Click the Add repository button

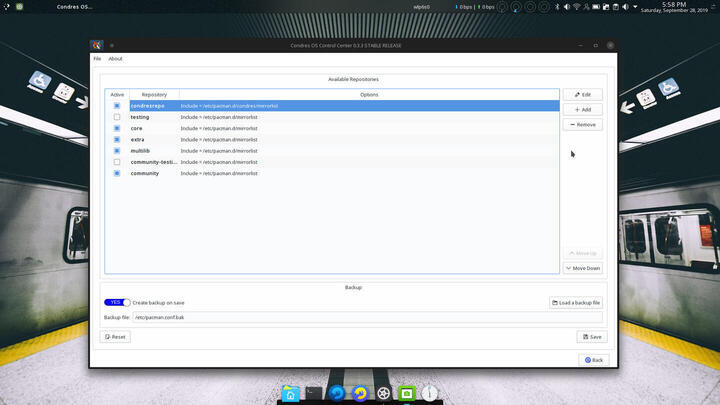(583, 110)
